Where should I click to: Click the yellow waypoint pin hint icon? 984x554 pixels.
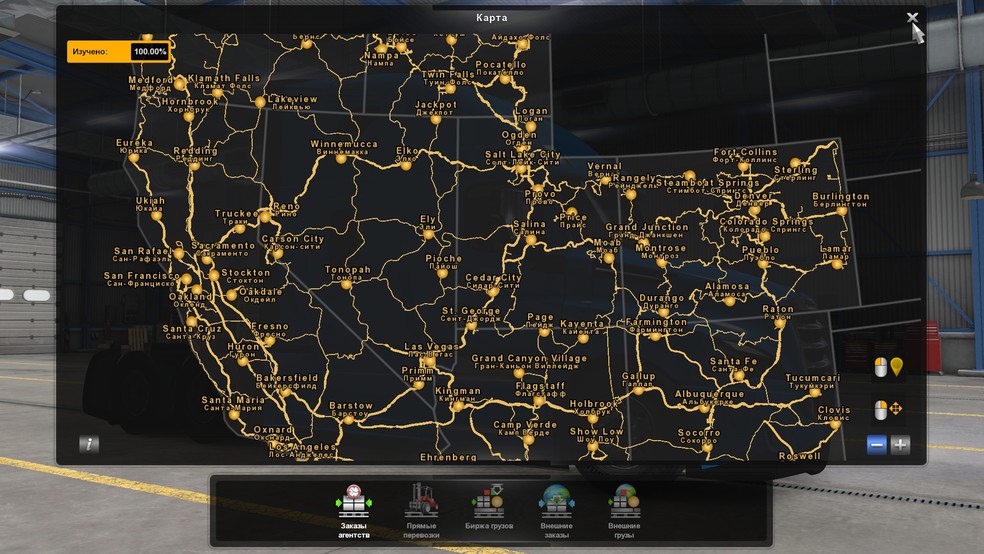point(896,366)
